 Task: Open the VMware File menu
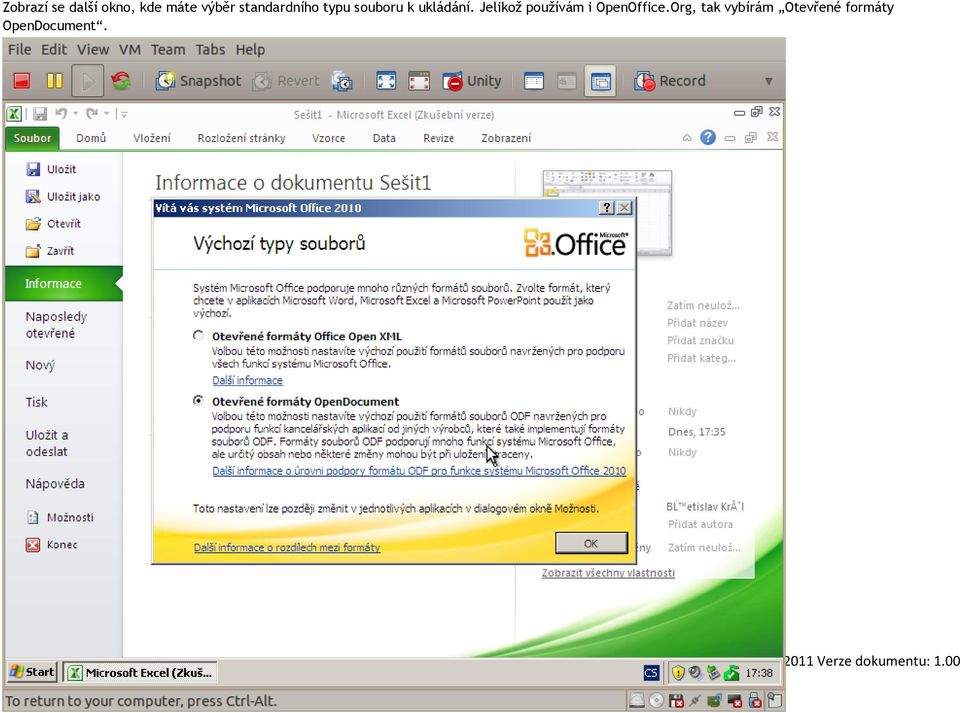[x=20, y=50]
